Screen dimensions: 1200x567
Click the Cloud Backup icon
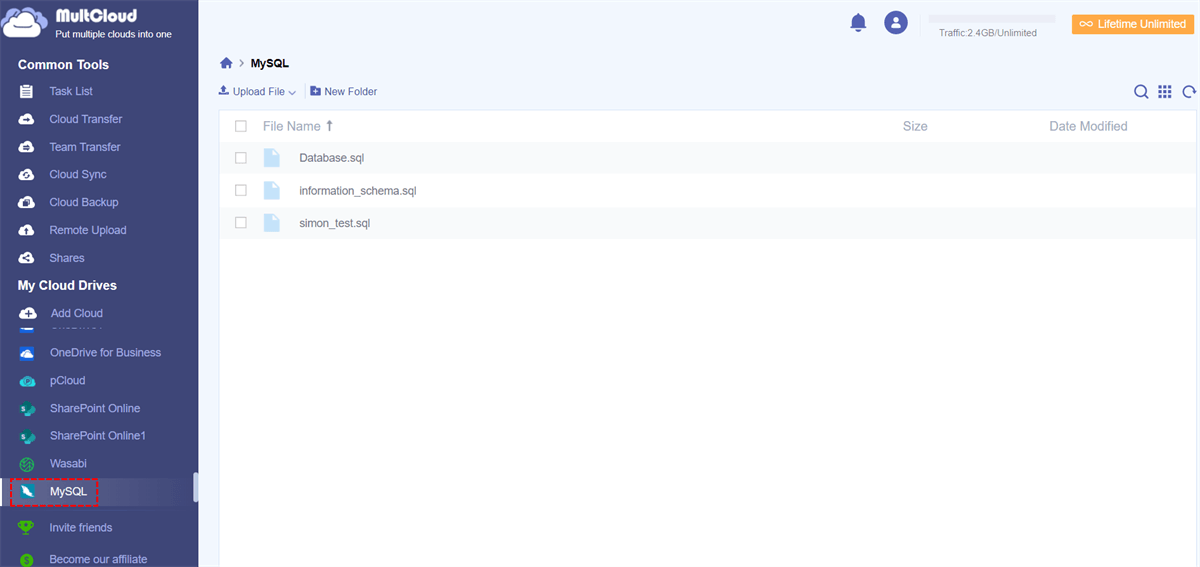click(x=27, y=202)
